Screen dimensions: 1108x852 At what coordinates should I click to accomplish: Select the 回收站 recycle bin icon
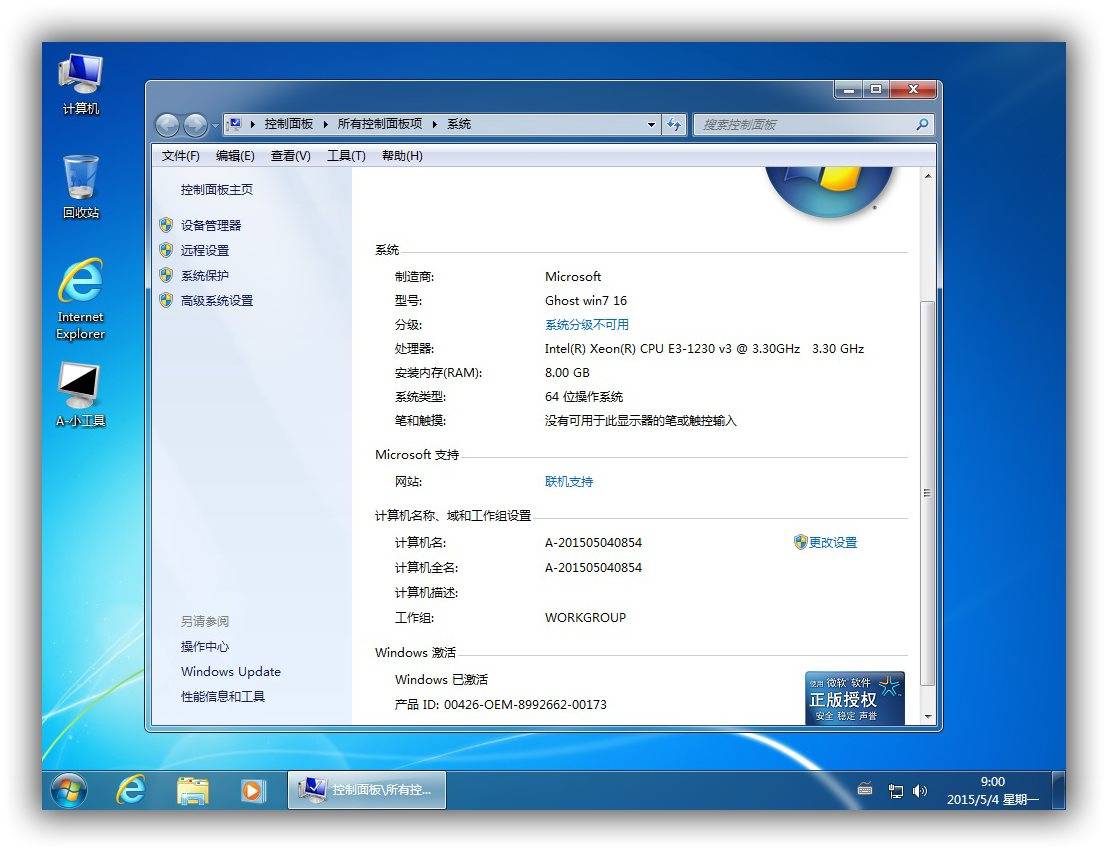pyautogui.click(x=81, y=187)
